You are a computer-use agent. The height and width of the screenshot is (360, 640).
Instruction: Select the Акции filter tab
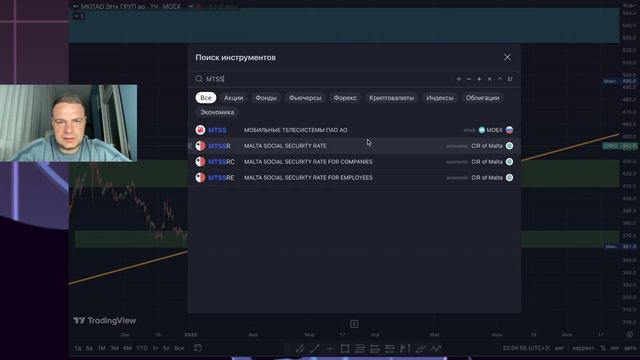tap(233, 98)
